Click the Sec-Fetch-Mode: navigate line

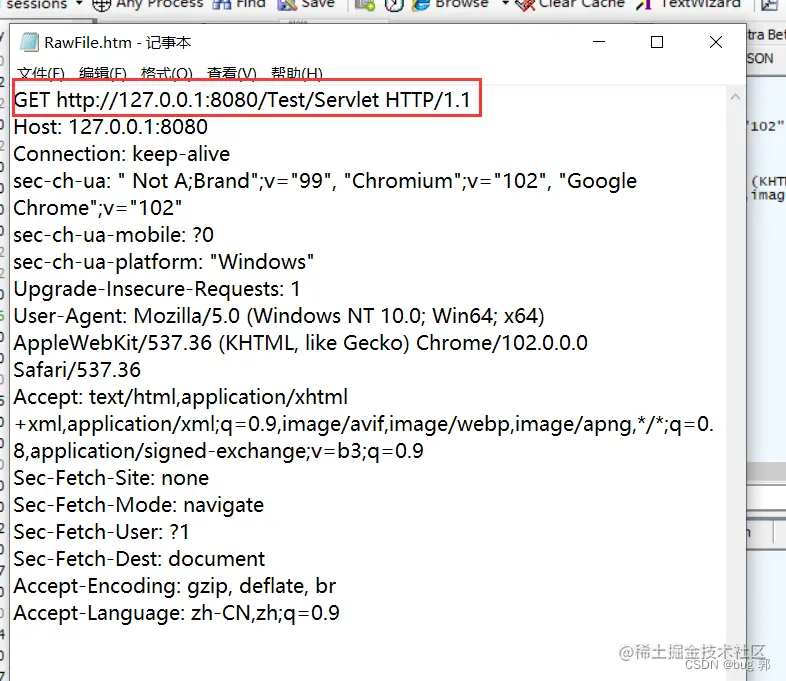pos(138,505)
